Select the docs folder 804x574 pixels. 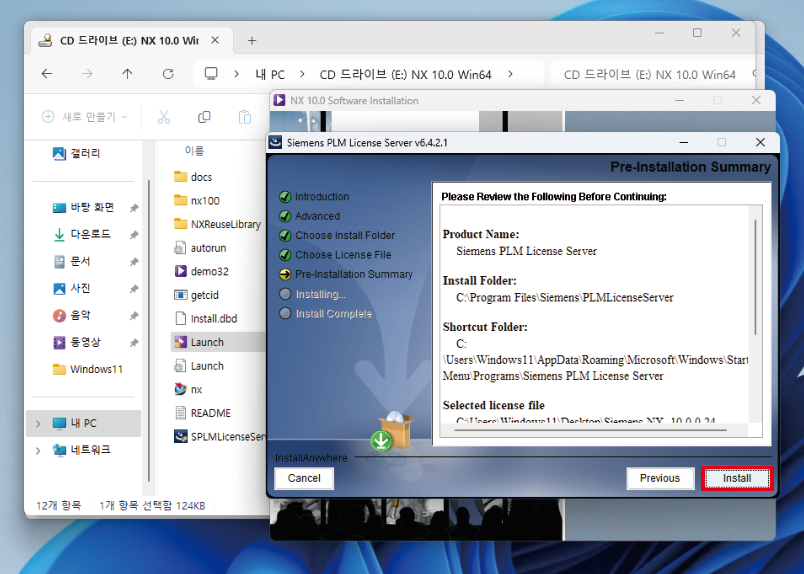pos(193,177)
